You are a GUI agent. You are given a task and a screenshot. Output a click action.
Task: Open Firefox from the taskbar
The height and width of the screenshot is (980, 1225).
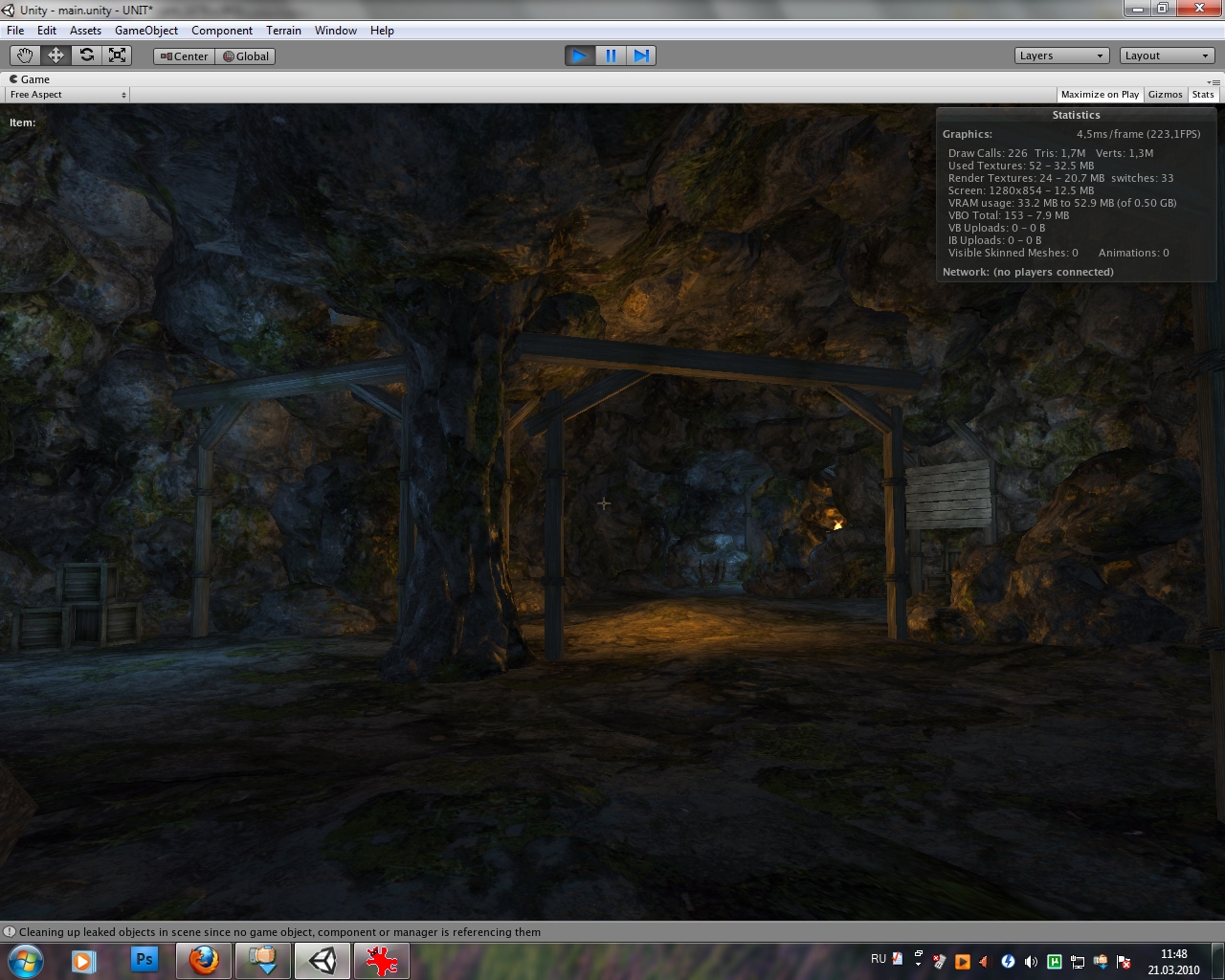[203, 960]
